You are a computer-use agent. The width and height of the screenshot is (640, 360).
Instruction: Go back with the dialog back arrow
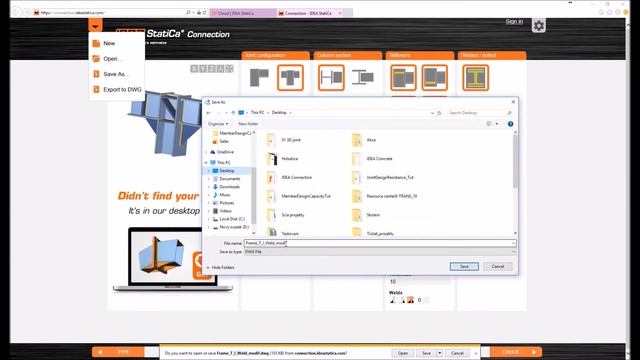[209, 113]
